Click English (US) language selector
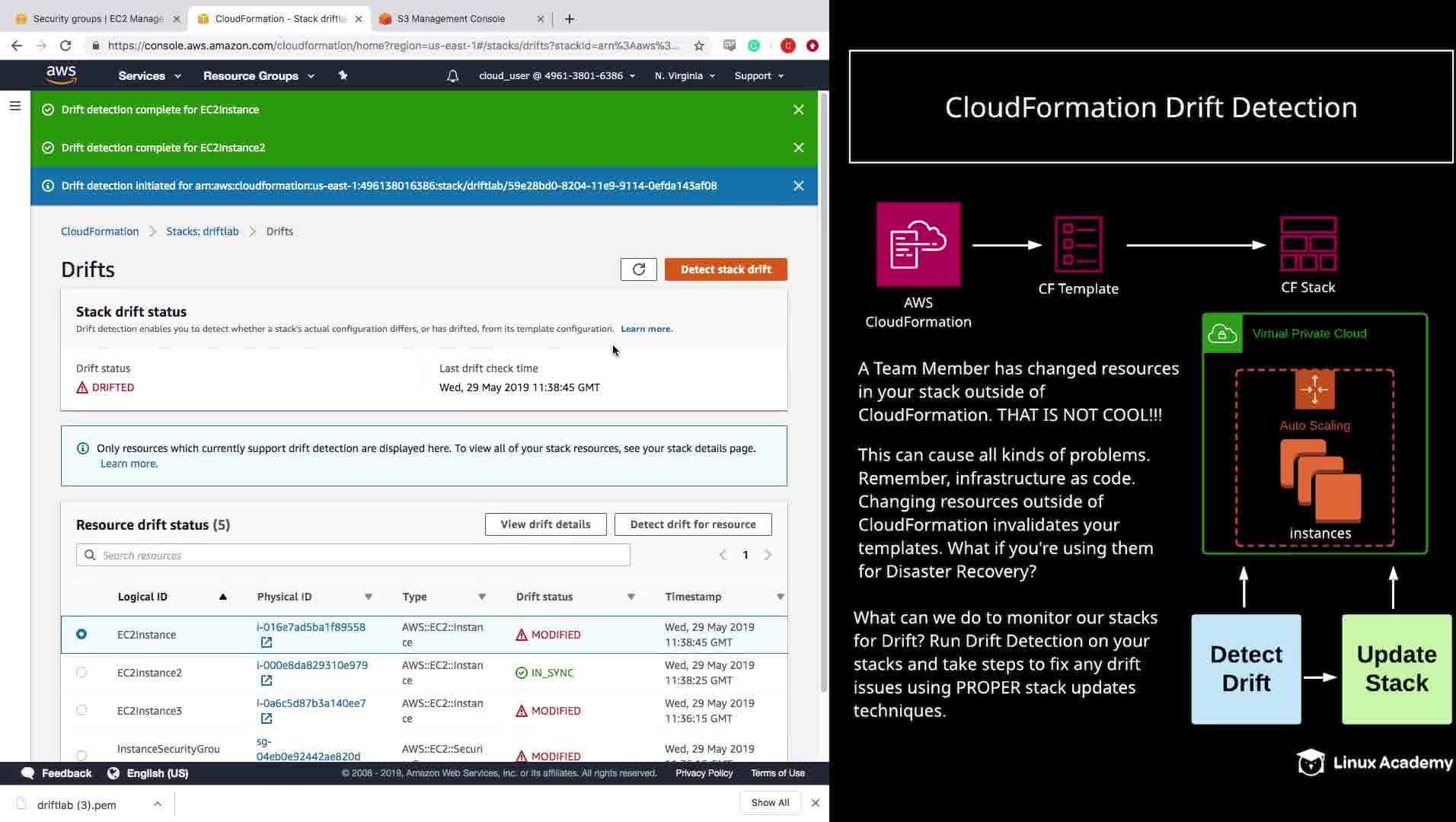This screenshot has width=1456, height=822. (157, 773)
